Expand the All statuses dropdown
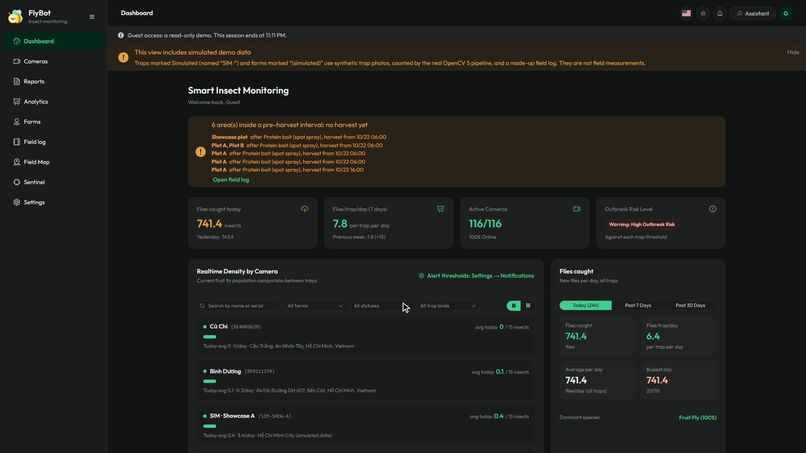 click(381, 306)
